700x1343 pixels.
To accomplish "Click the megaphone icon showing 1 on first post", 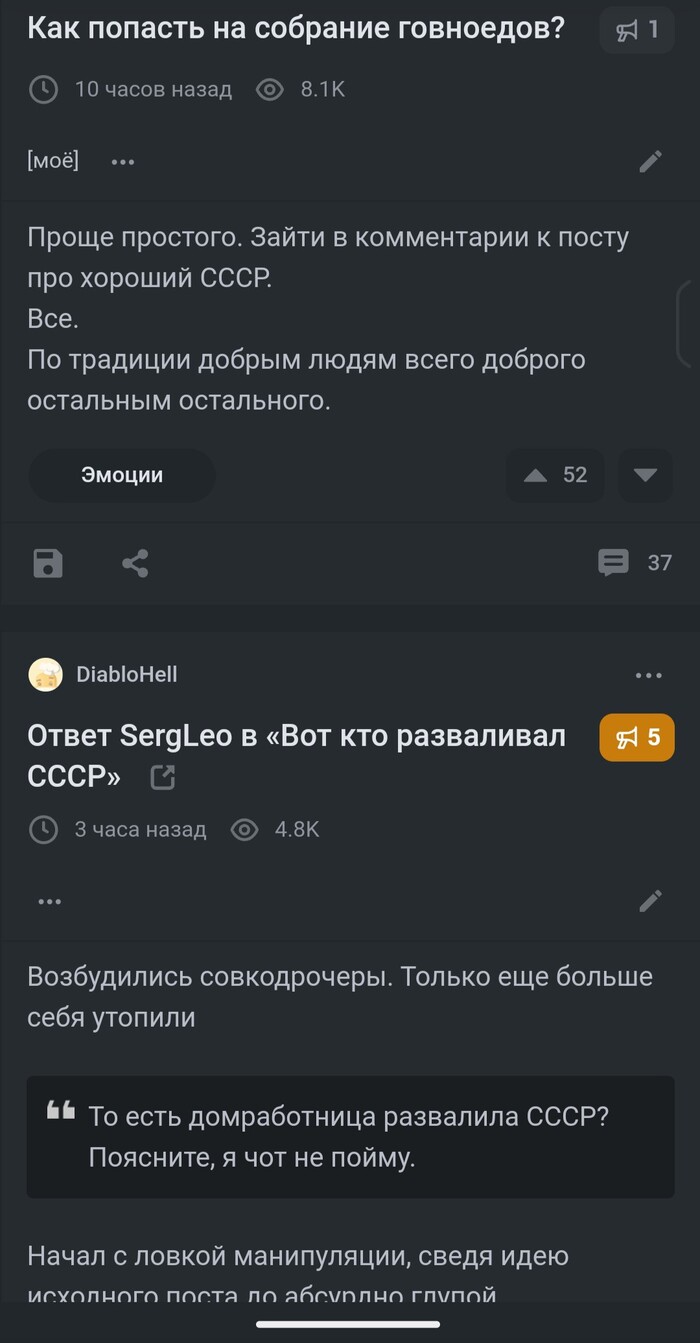I will pyautogui.click(x=637, y=30).
